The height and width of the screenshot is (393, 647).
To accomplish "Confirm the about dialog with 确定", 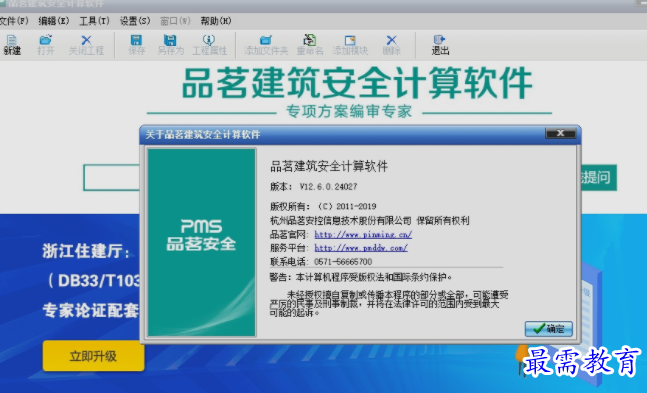I will (x=548, y=329).
